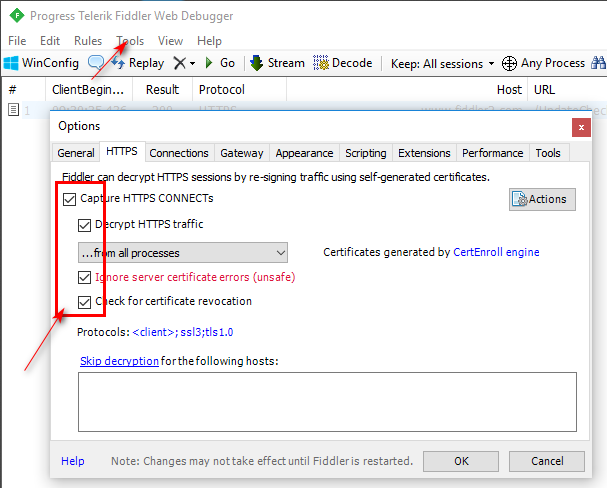
Task: Open the Performance tab
Action: click(492, 153)
